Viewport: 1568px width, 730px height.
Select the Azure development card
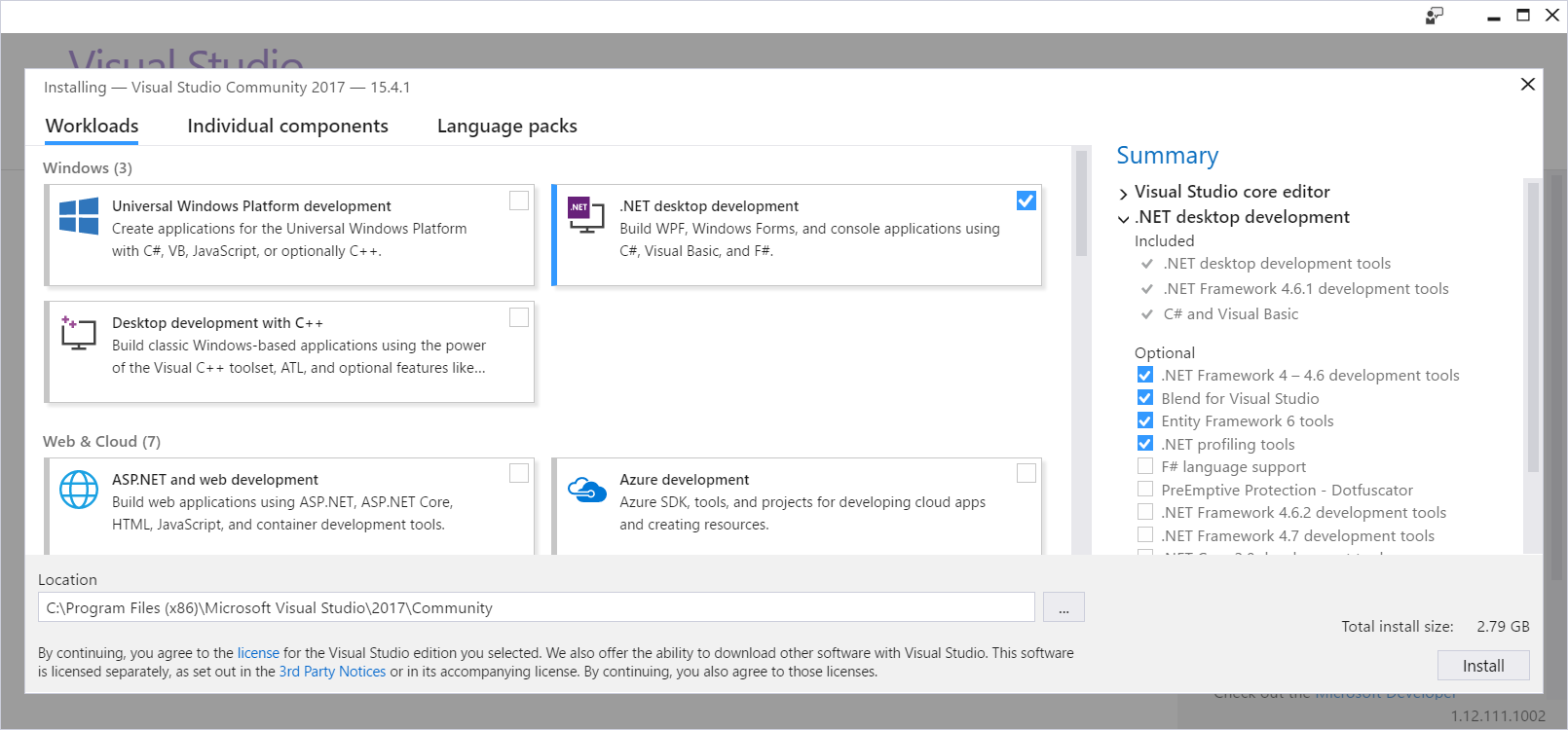pyautogui.click(x=797, y=506)
